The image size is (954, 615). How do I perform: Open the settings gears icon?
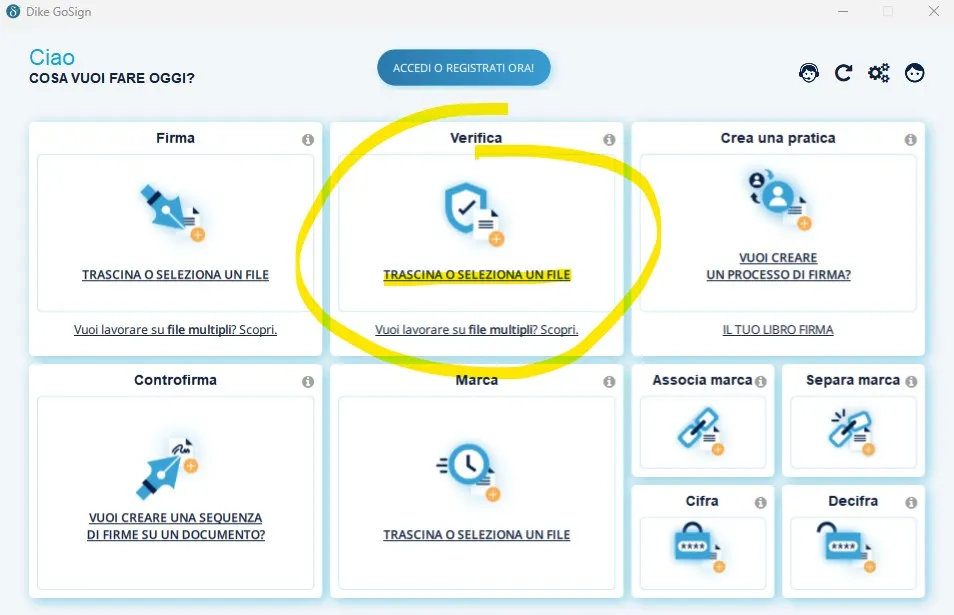(879, 73)
